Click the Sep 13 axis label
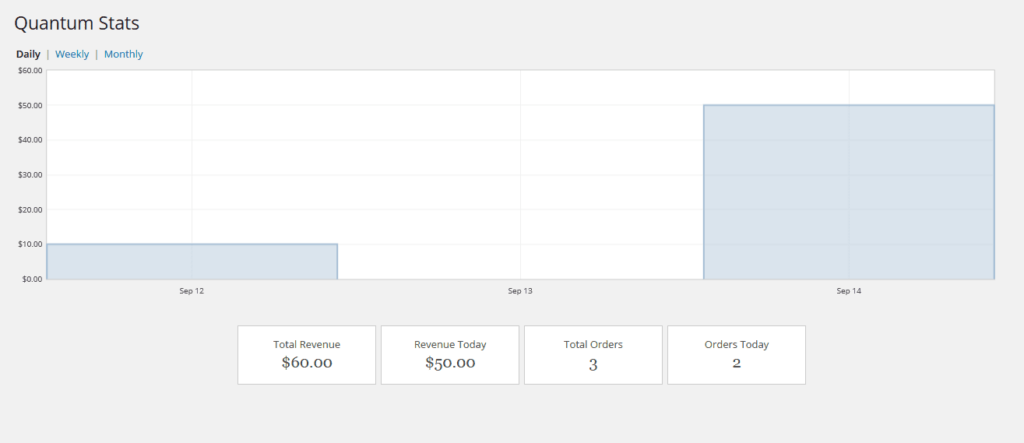The width and height of the screenshot is (1024, 443). [520, 291]
